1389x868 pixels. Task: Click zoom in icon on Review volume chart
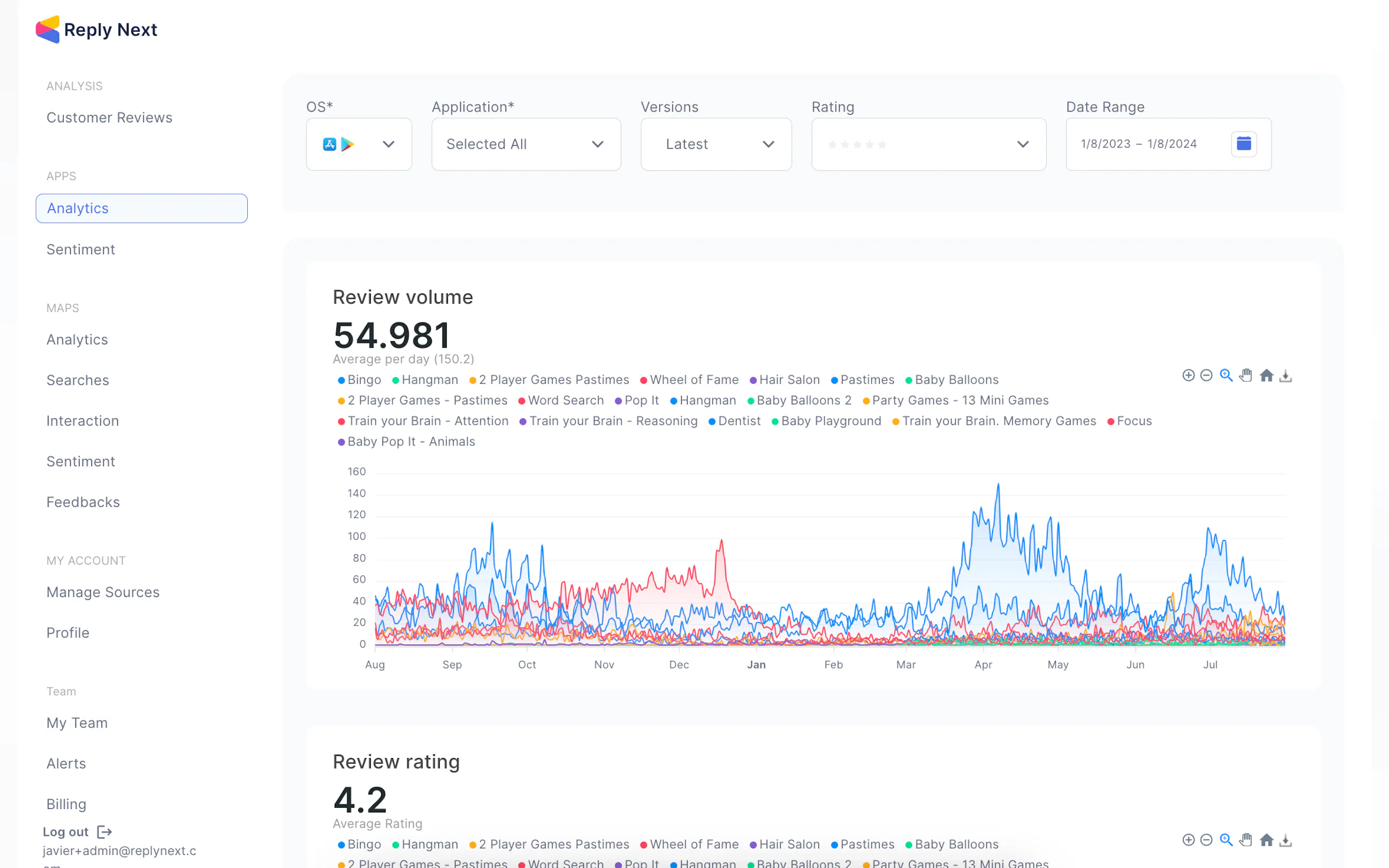[1188, 376]
